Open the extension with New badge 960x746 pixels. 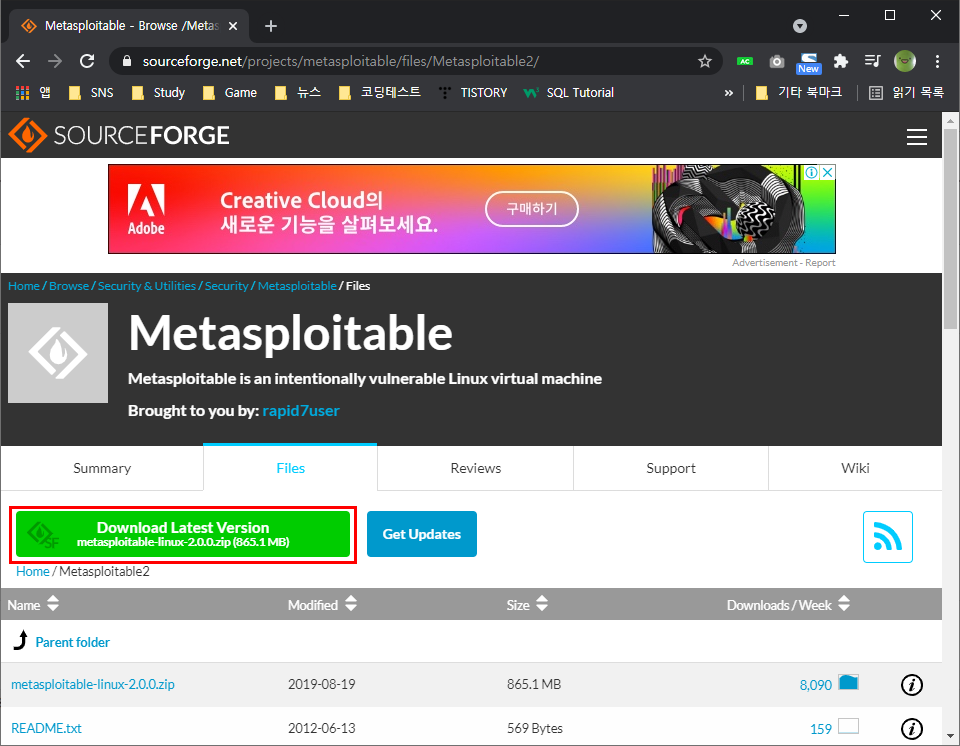pos(809,63)
